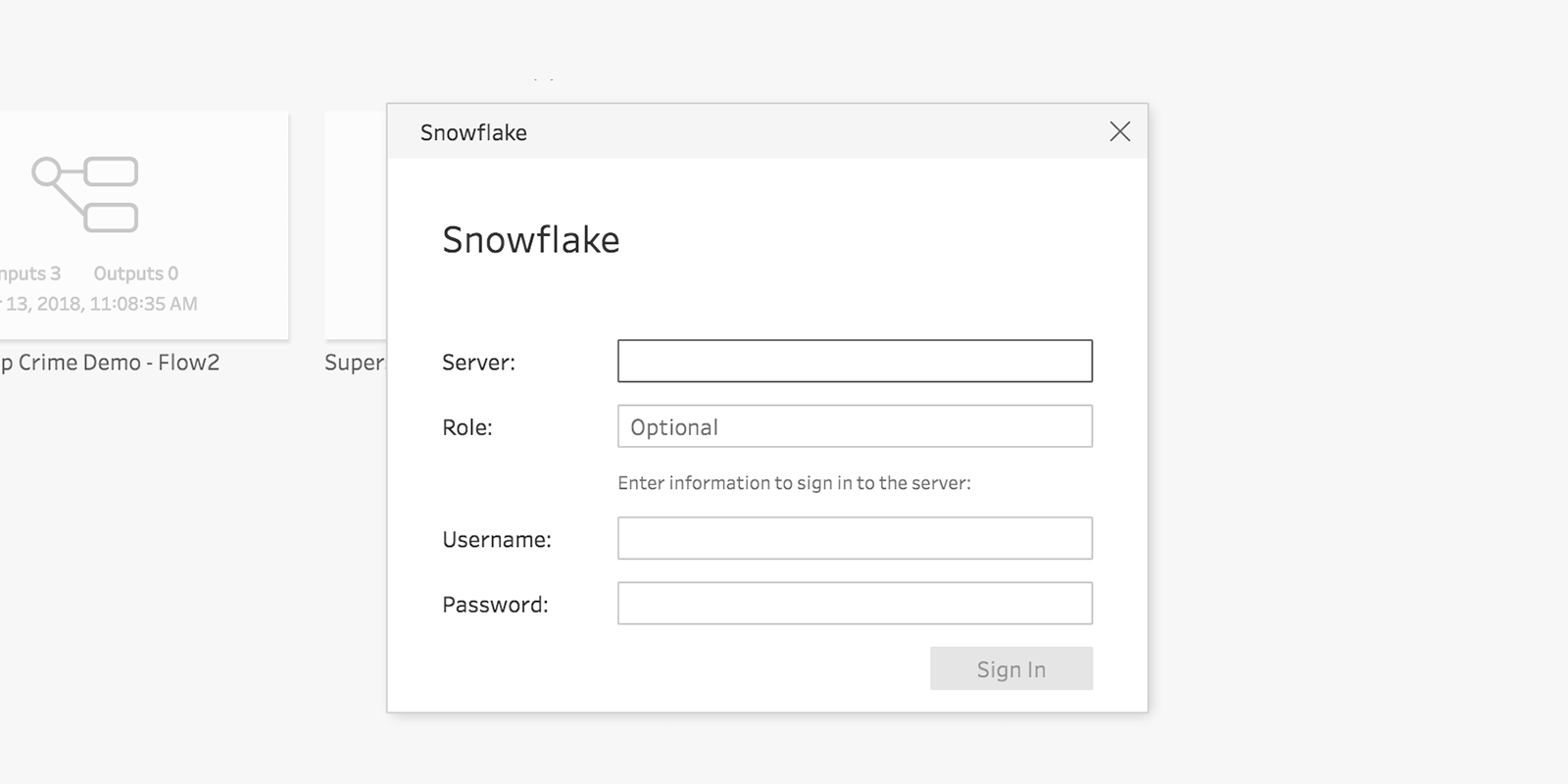1568x784 pixels.
Task: Click into the Username text box
Action: 855,538
